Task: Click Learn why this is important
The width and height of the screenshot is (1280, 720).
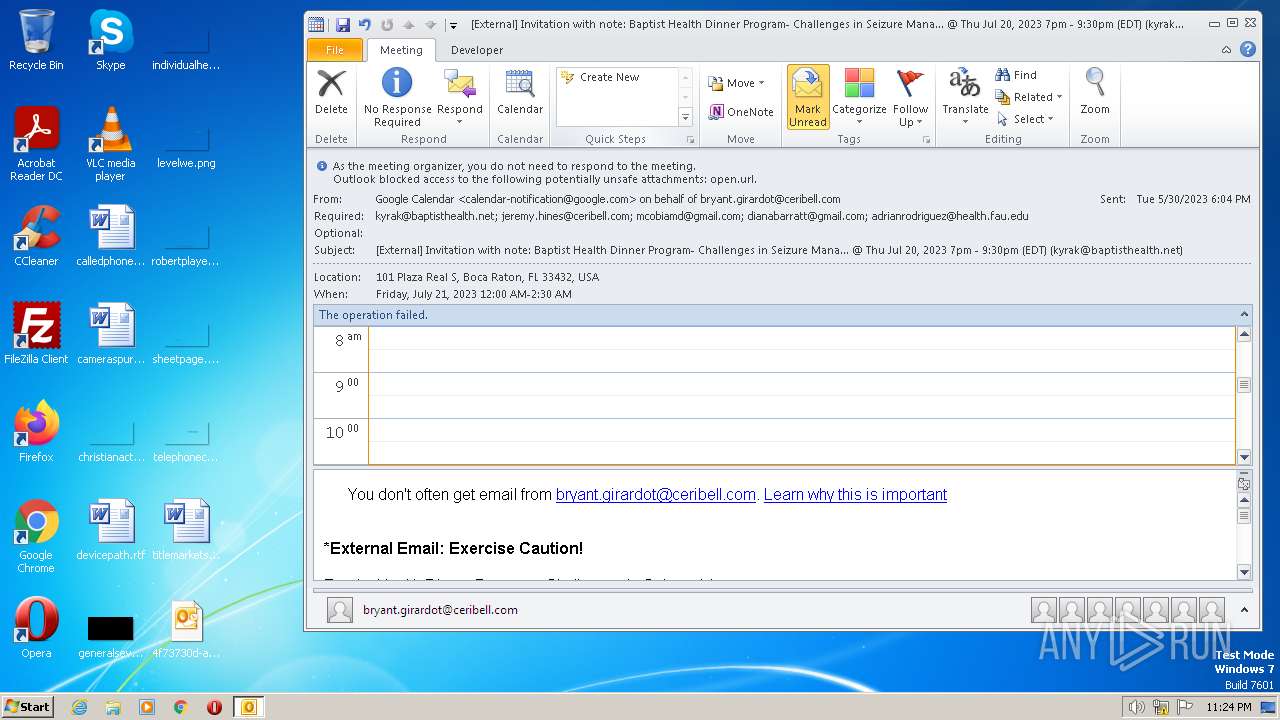Action: click(x=855, y=494)
